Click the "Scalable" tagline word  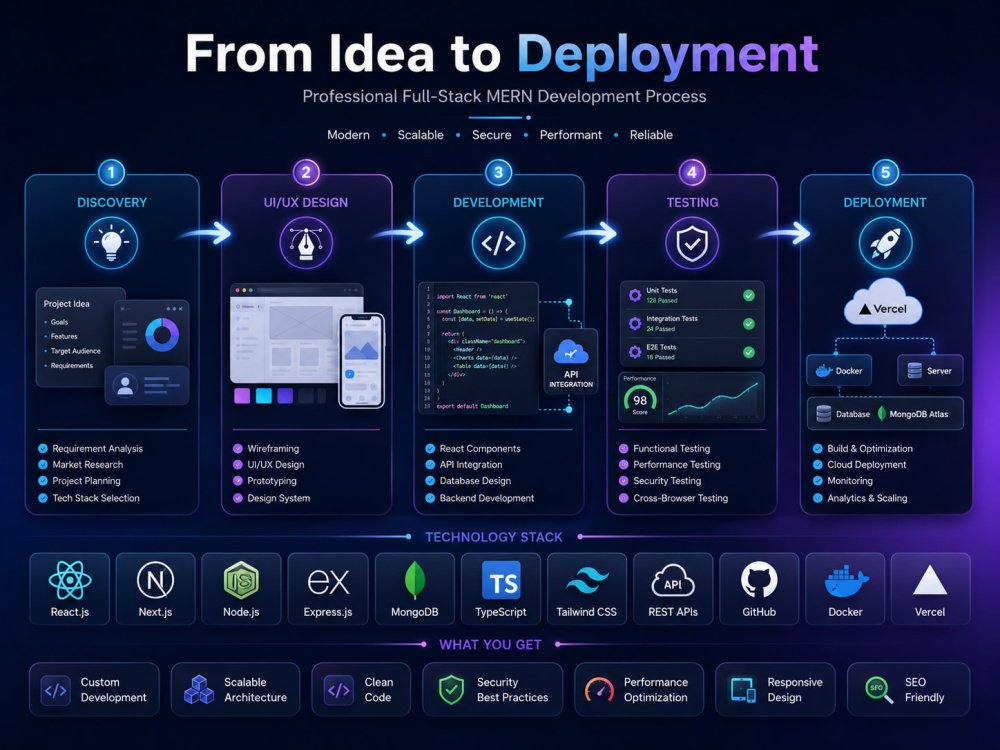420,135
